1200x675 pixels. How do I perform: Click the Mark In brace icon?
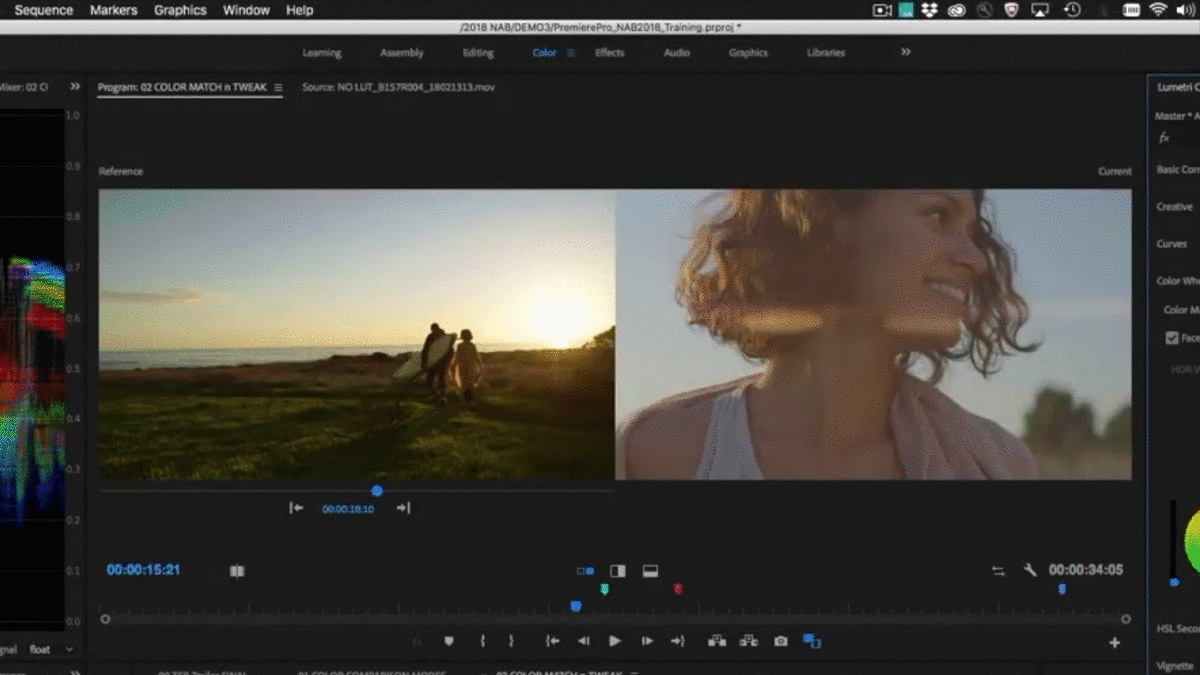pos(482,641)
